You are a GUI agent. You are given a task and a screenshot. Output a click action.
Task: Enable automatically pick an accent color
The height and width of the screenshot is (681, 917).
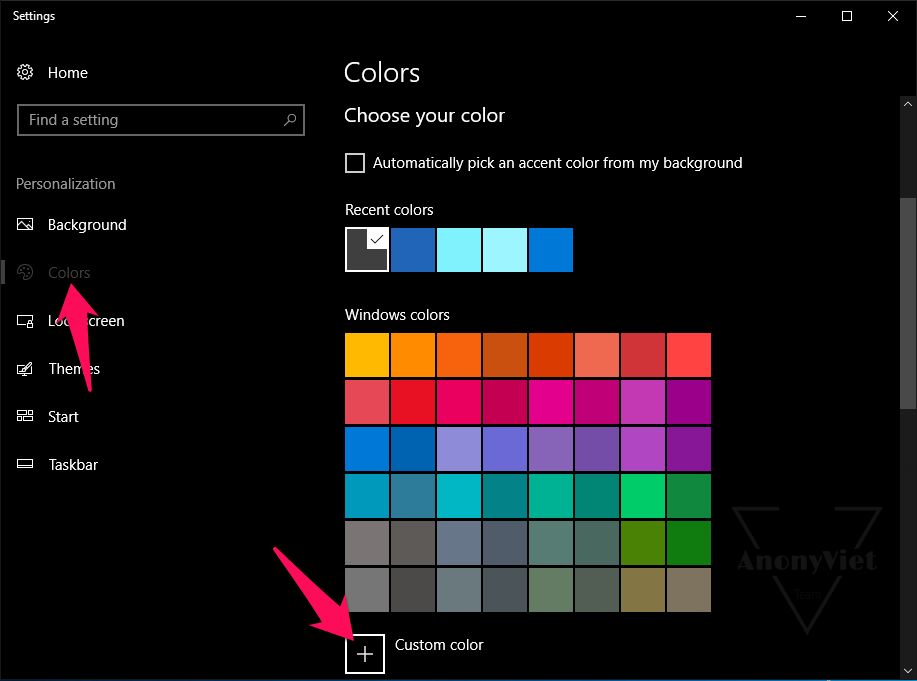point(355,162)
